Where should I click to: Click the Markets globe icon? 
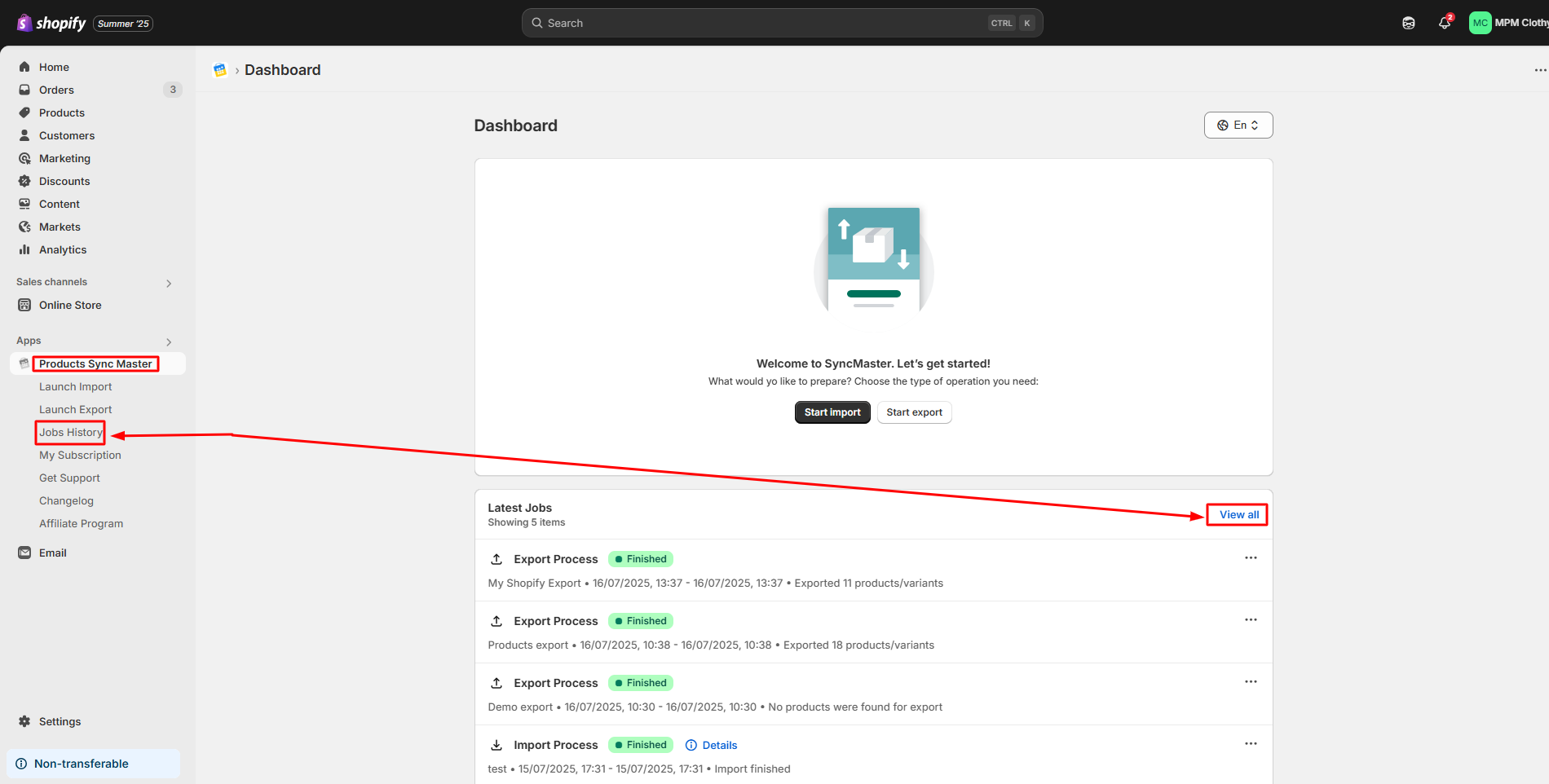[24, 227]
